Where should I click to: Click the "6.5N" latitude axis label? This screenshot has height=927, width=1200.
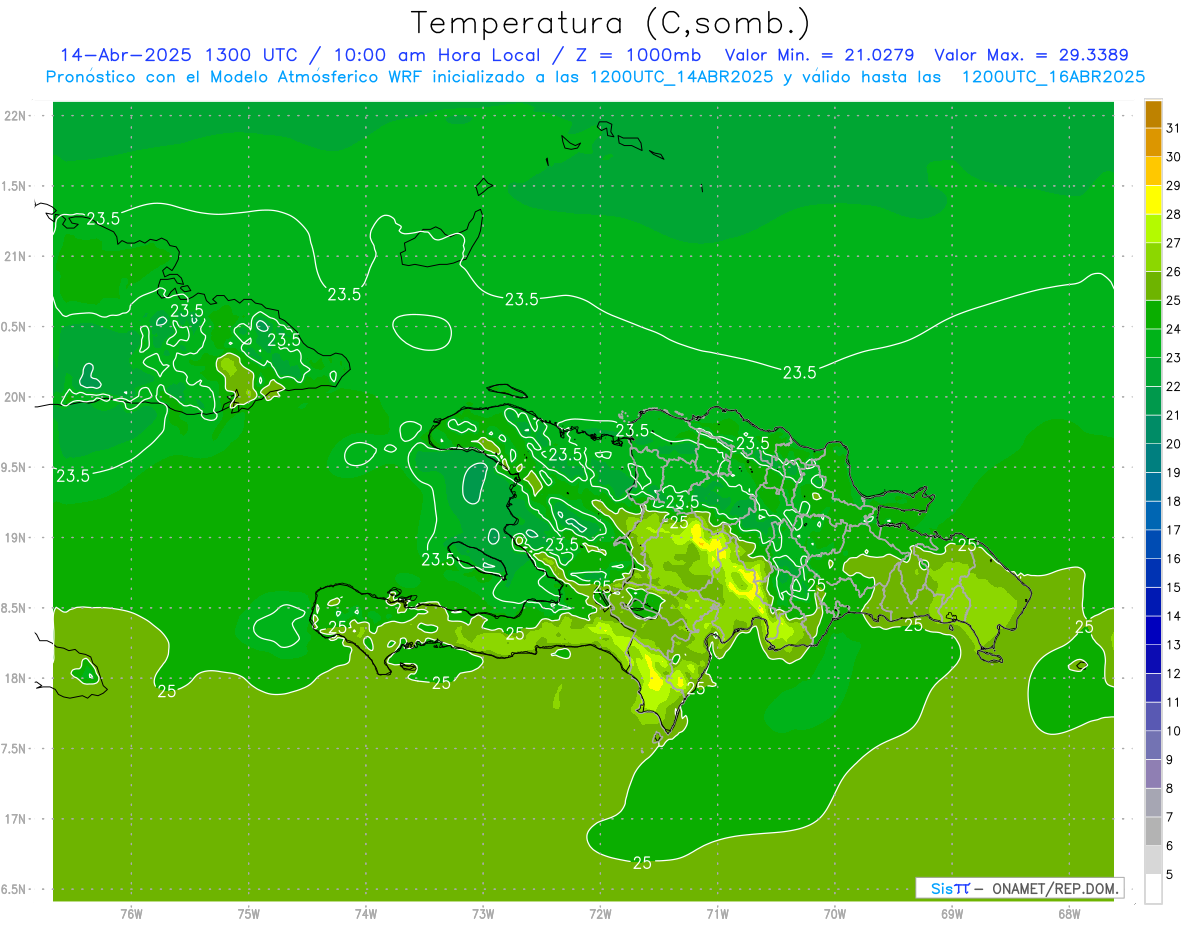pyautogui.click(x=14, y=890)
